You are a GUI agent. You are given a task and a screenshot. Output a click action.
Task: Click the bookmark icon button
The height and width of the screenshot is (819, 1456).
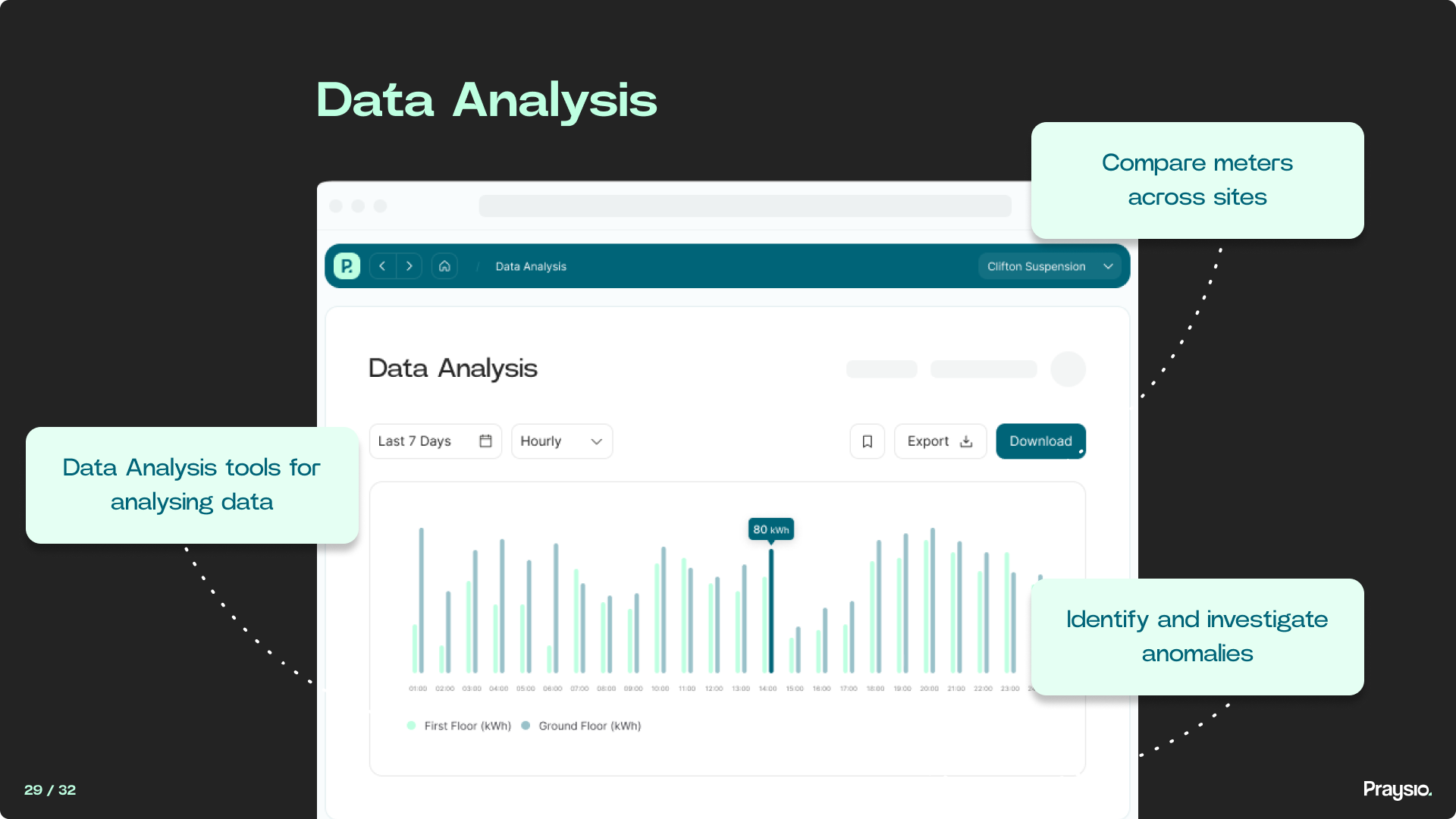(x=868, y=441)
